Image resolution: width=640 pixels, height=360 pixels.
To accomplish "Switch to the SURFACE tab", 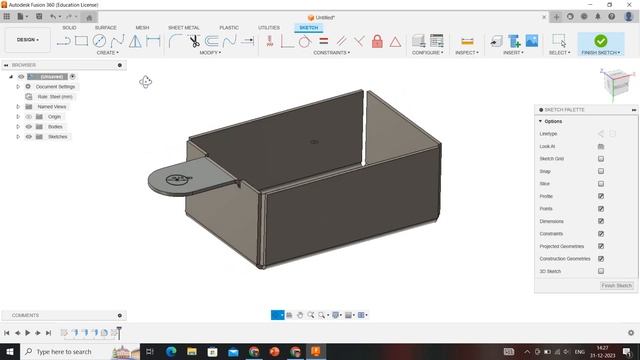I will click(x=106, y=27).
